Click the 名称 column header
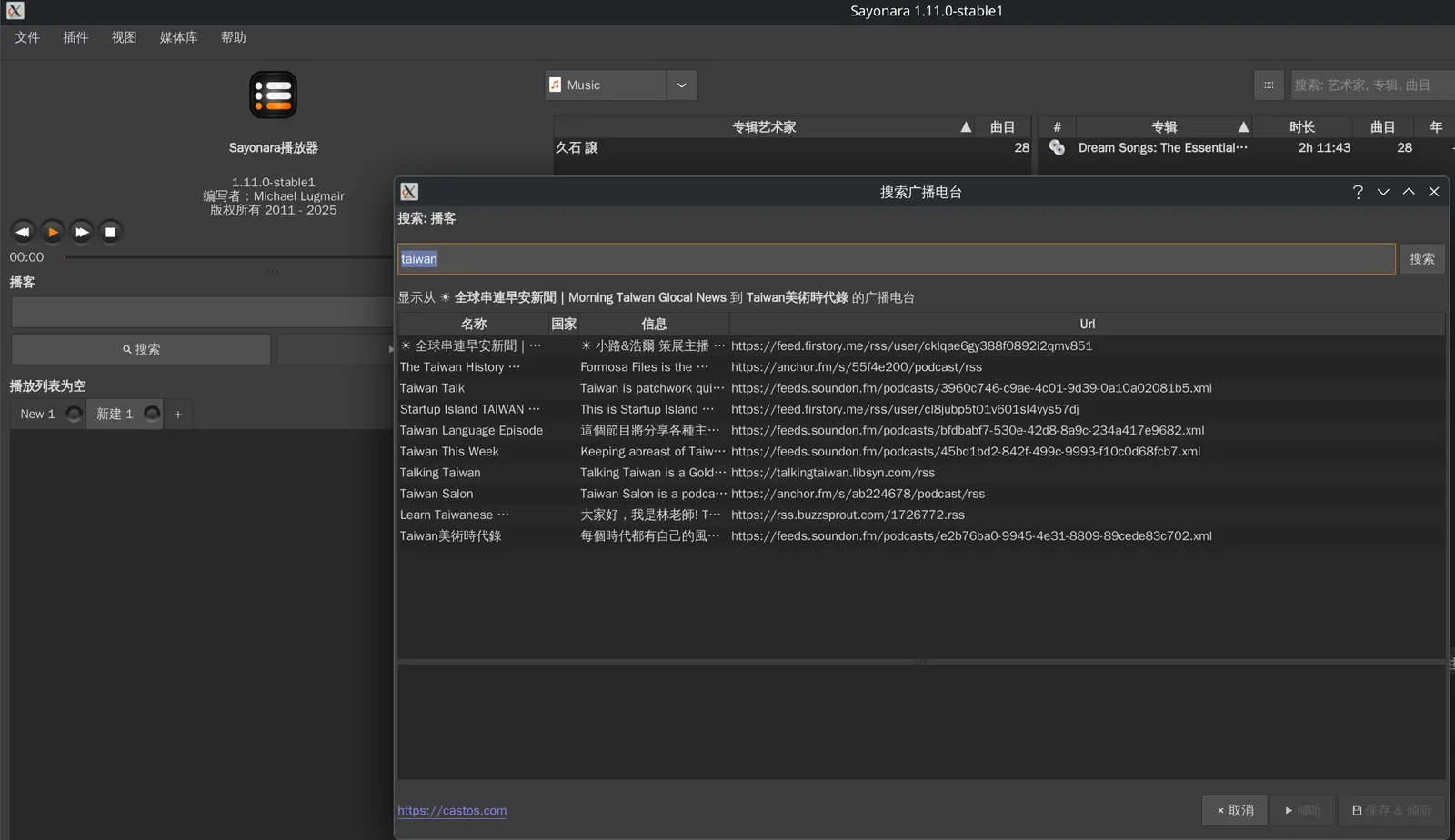The image size is (1455, 840). (x=473, y=324)
